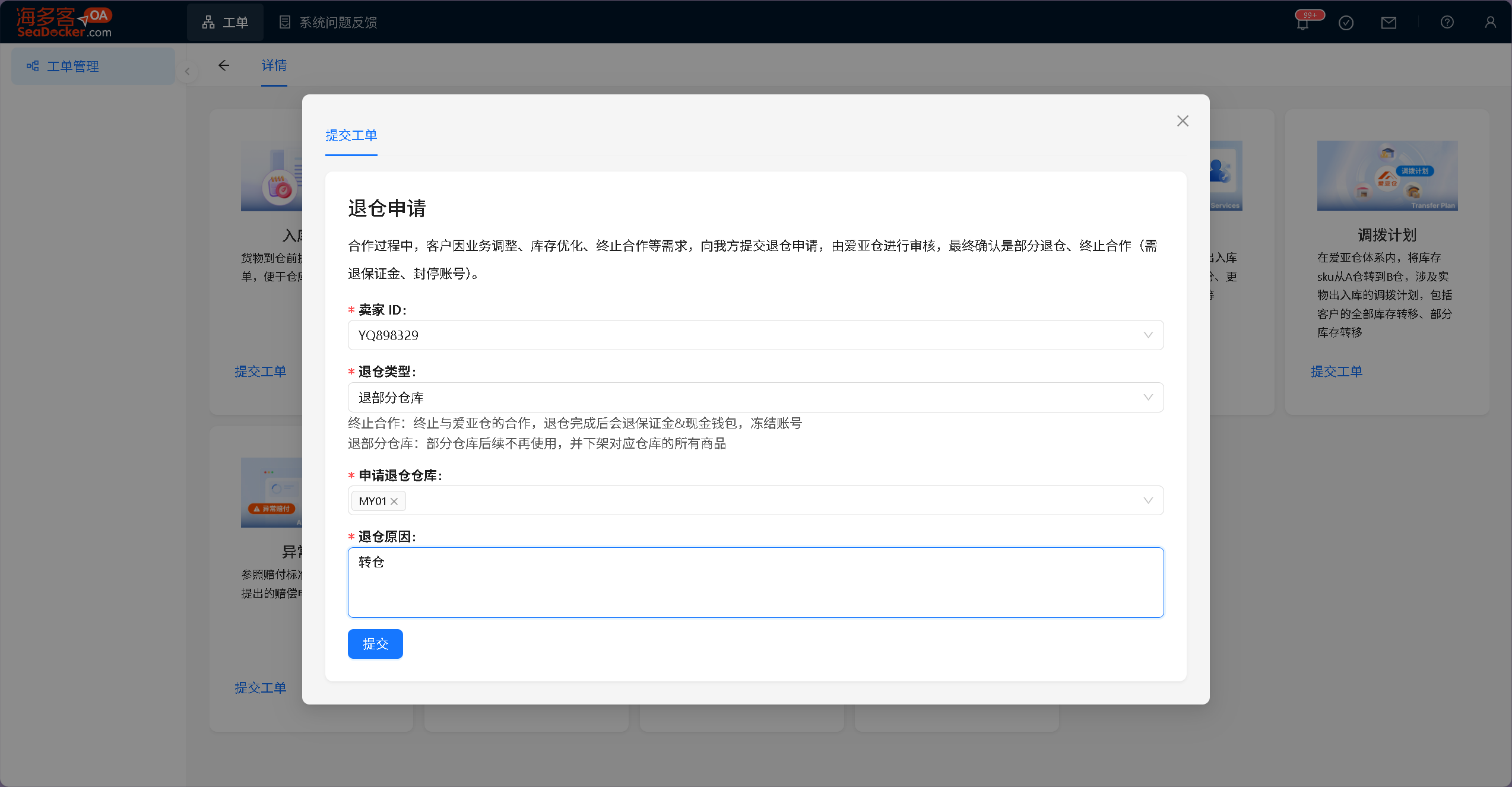Click the help question mark icon
The image size is (1512, 787).
click(1447, 23)
